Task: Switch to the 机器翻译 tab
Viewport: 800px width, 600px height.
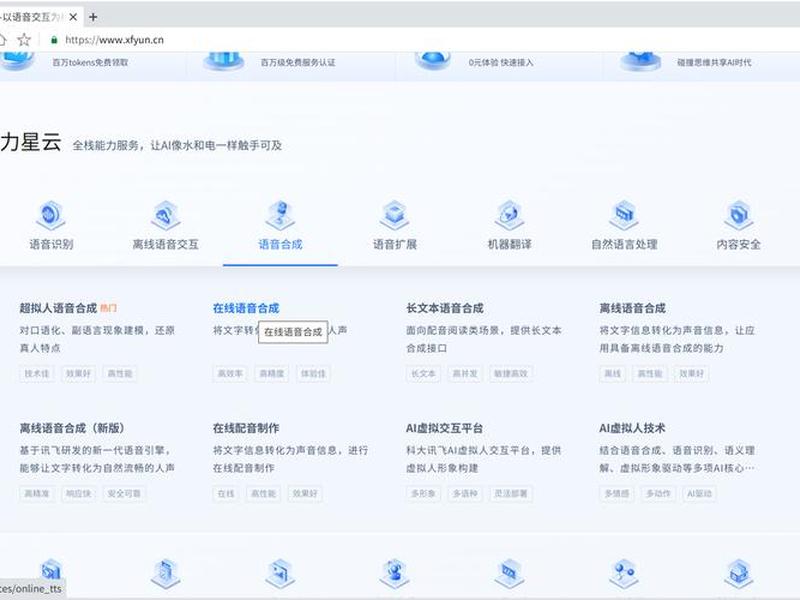Action: [509, 244]
